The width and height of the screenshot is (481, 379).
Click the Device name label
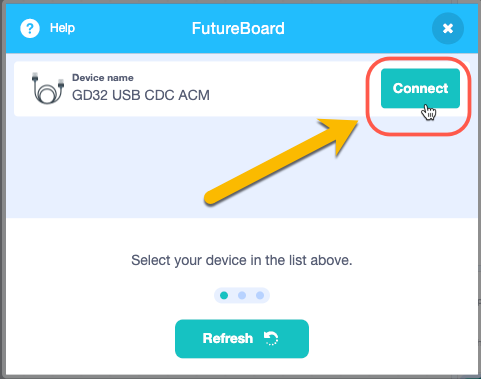103,78
